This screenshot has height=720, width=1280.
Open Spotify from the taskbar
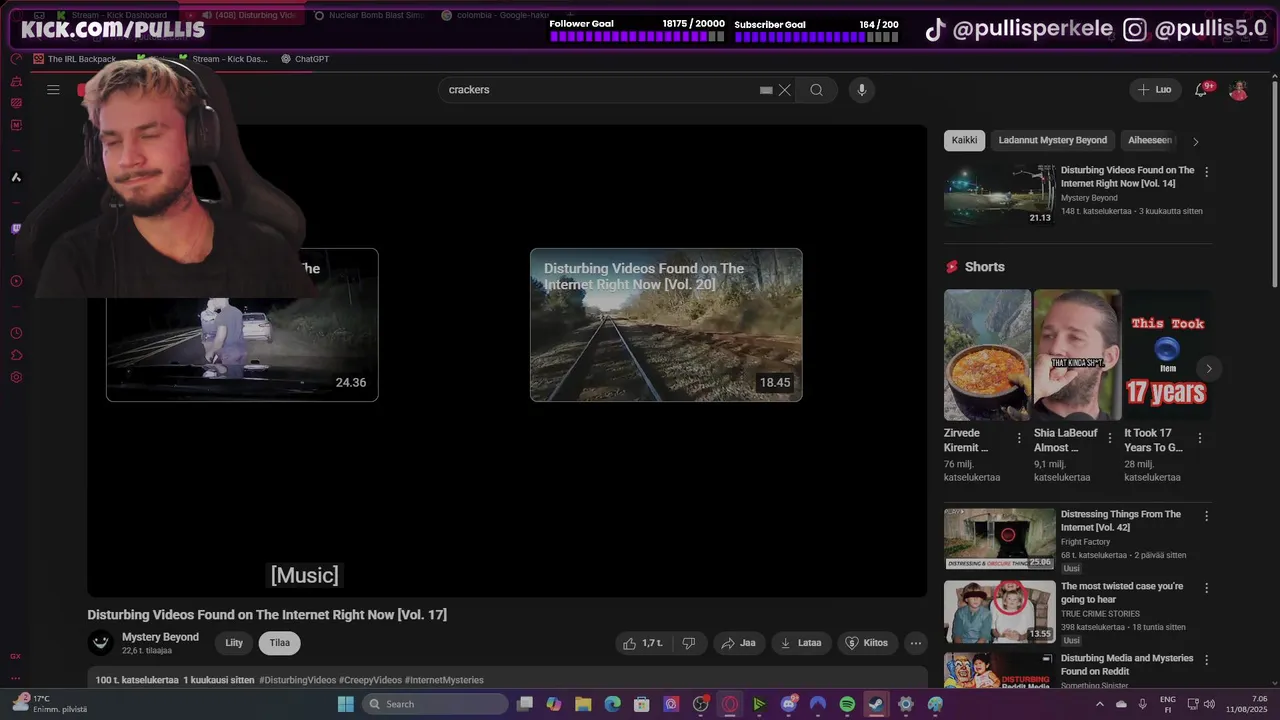(847, 704)
